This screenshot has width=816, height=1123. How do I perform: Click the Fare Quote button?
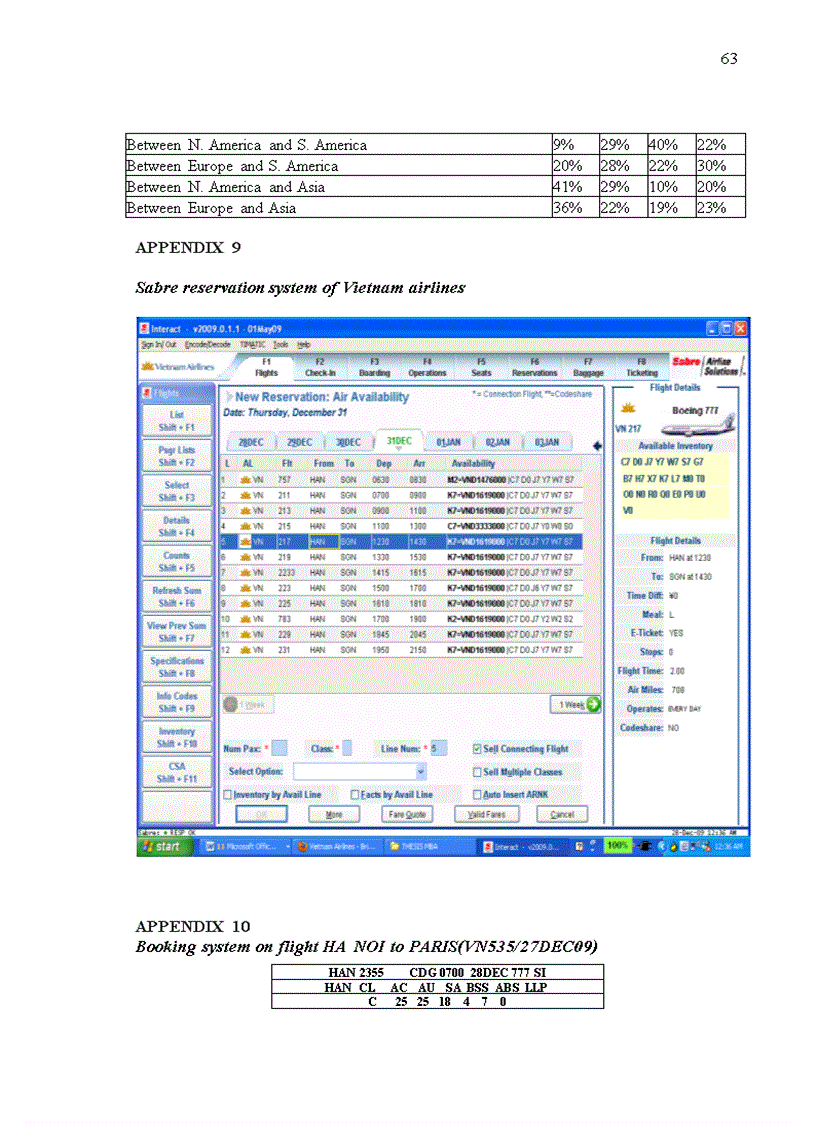[408, 814]
